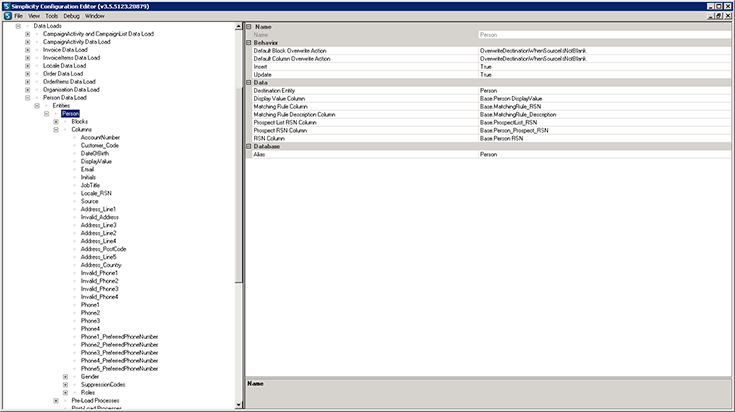This screenshot has width=735, height=412.
Task: Select the AccountNumber column
Action: click(x=100, y=137)
